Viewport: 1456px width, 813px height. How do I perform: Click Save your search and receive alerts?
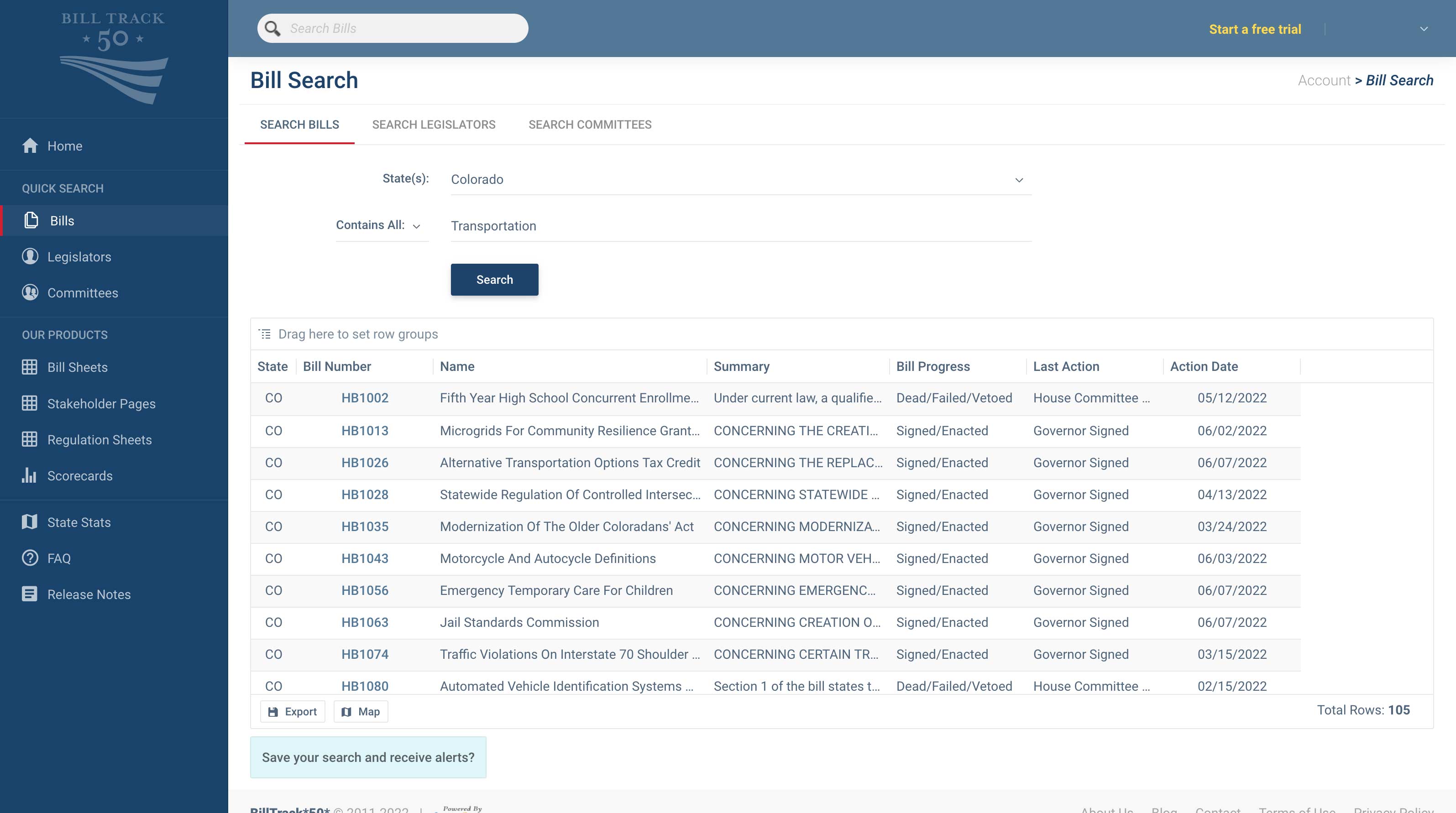point(368,757)
